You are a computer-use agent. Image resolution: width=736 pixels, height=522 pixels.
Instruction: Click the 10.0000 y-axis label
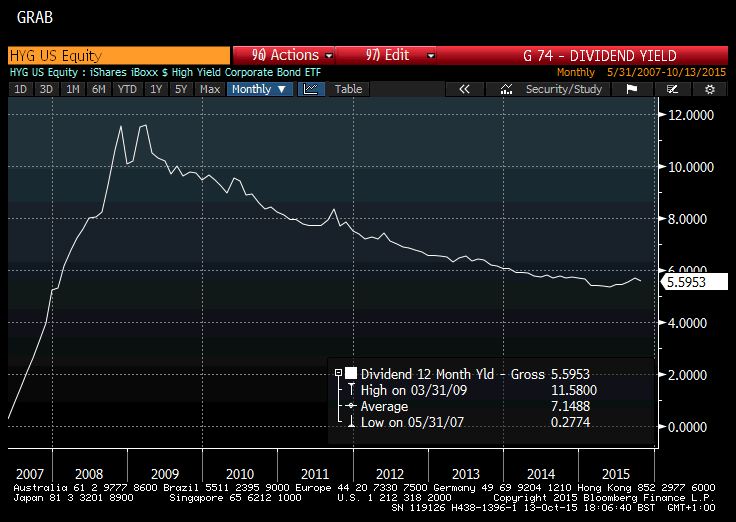(x=690, y=167)
